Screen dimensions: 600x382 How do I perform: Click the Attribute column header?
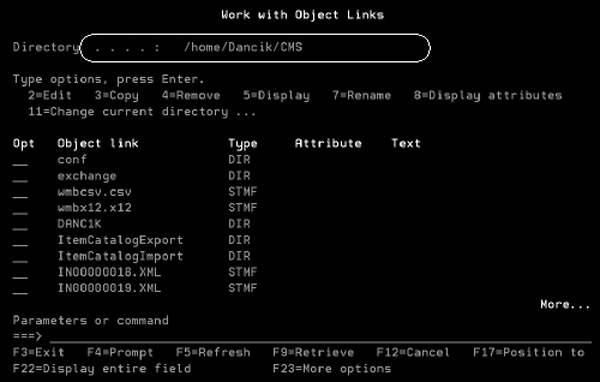(x=328, y=144)
